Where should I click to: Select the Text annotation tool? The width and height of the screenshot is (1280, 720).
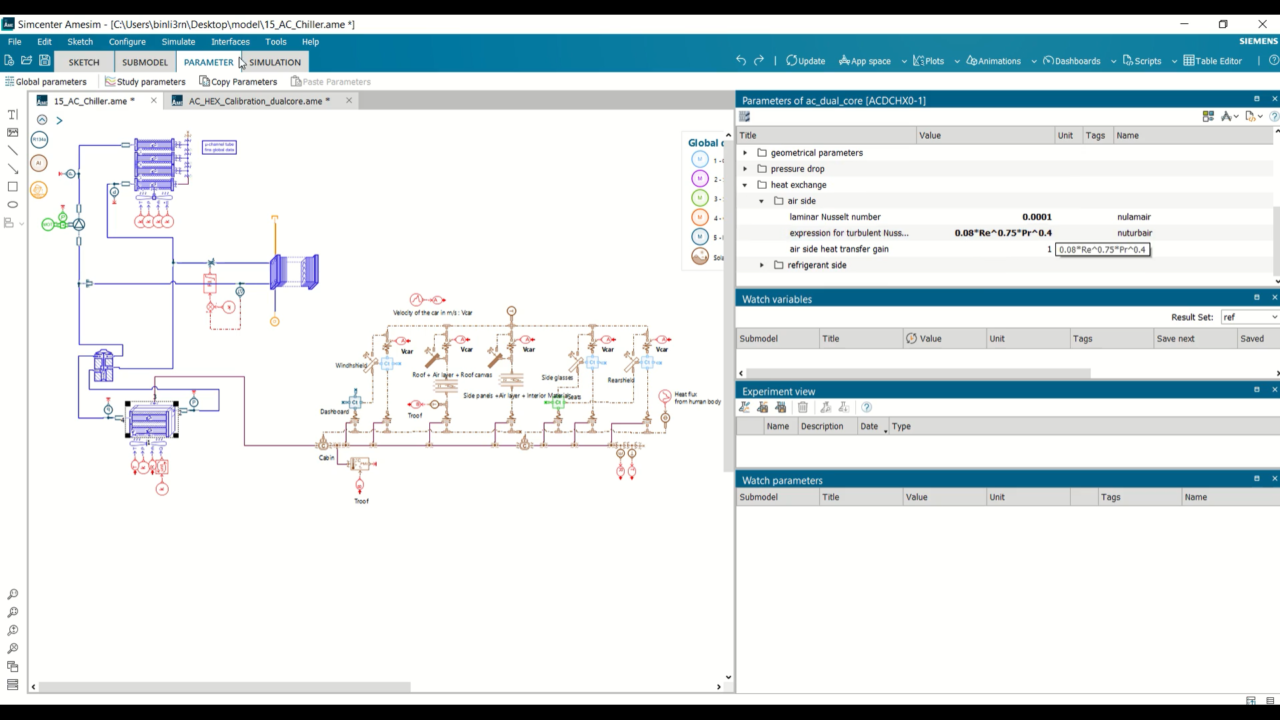pos(13,115)
